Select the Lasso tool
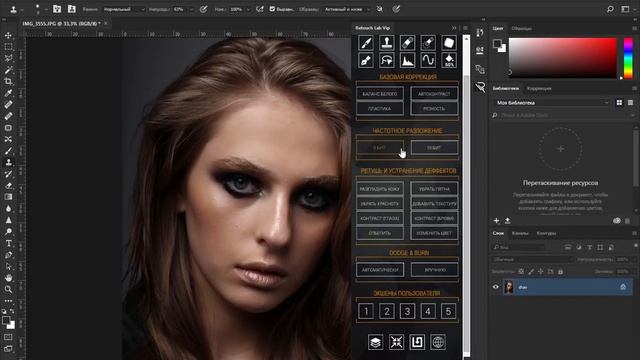This screenshot has height=360, width=640. (8, 58)
